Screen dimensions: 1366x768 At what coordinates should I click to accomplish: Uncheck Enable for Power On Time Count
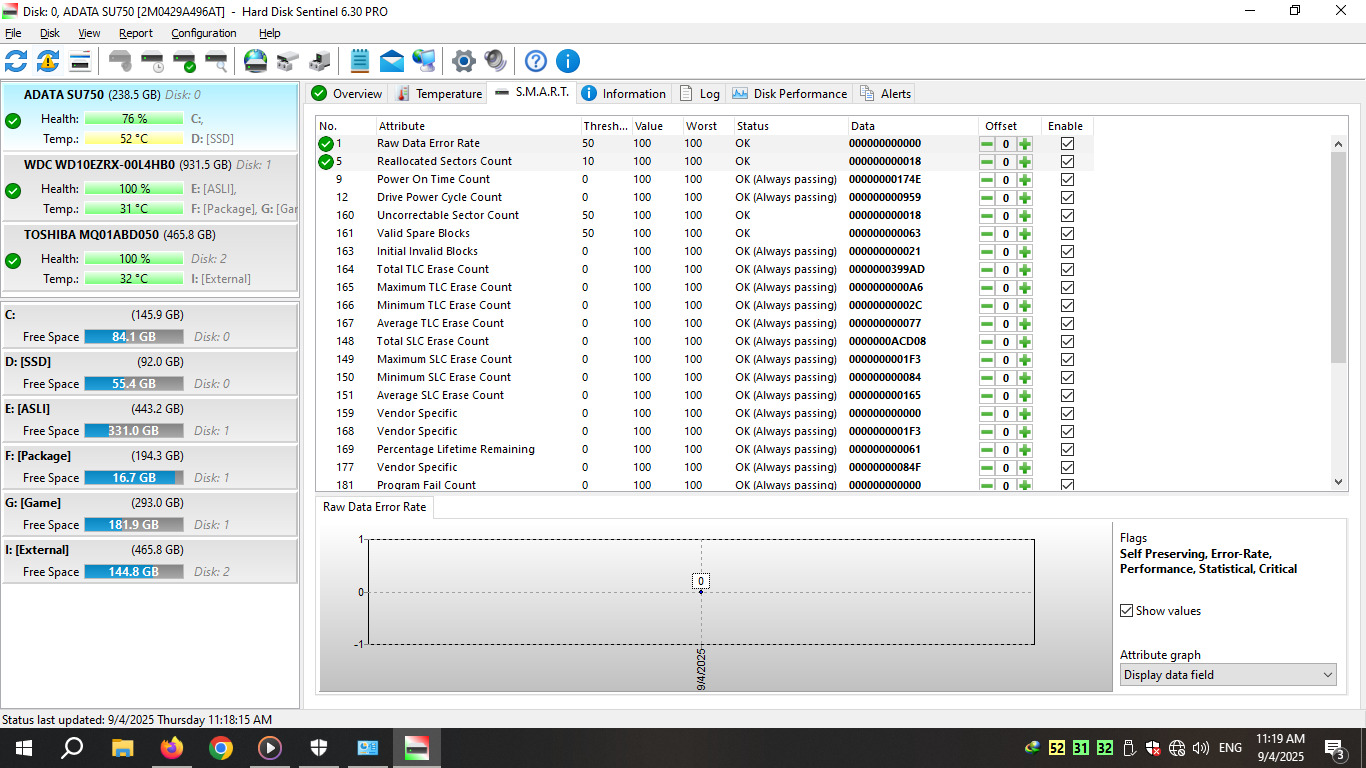tap(1067, 180)
